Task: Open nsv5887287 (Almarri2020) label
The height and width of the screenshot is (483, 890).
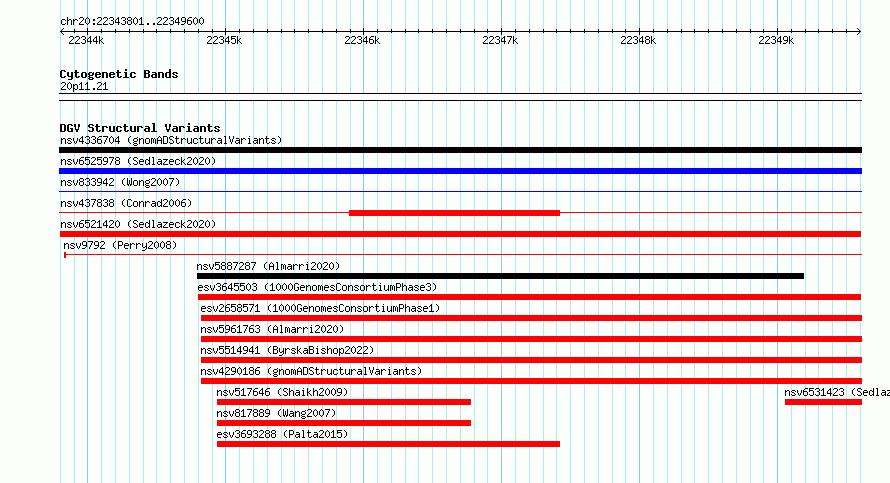Action: coord(268,266)
